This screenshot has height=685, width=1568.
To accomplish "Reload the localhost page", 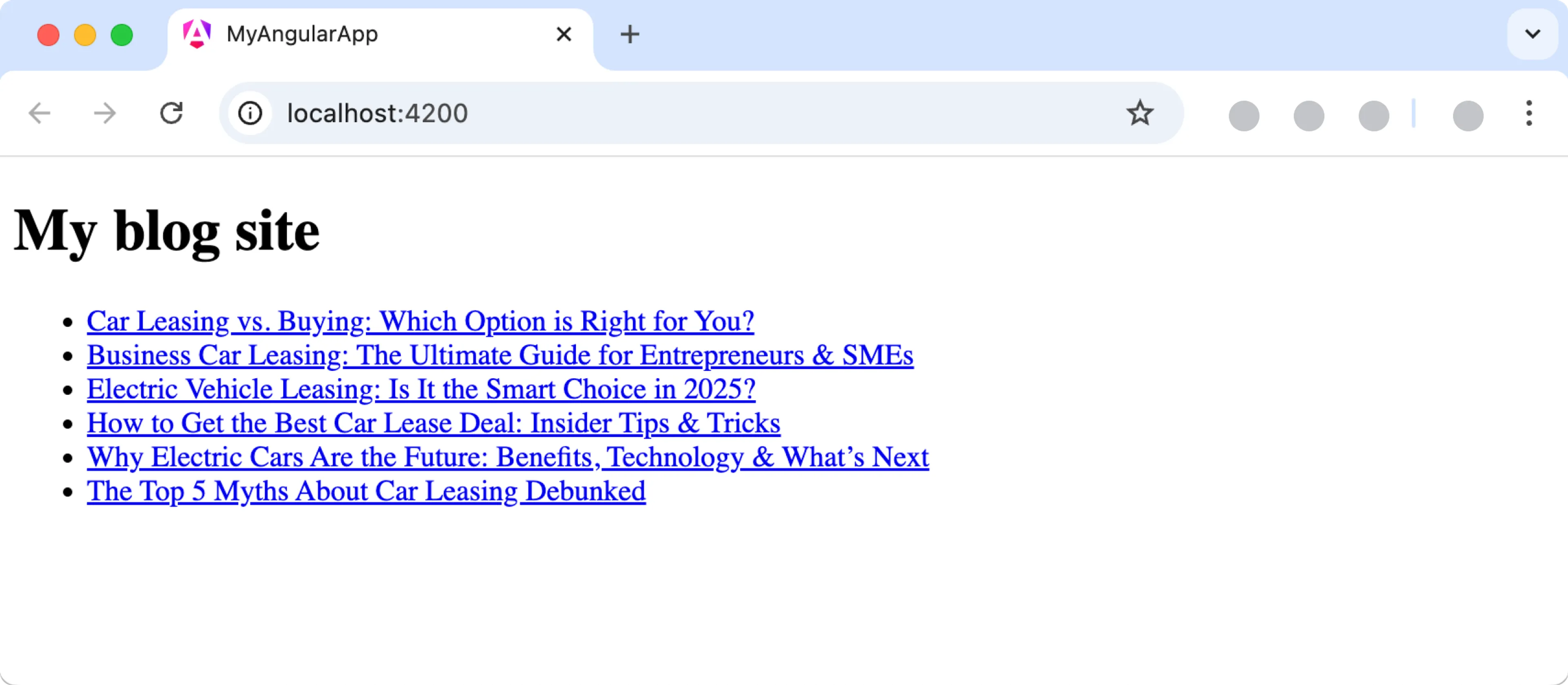I will click(171, 113).
